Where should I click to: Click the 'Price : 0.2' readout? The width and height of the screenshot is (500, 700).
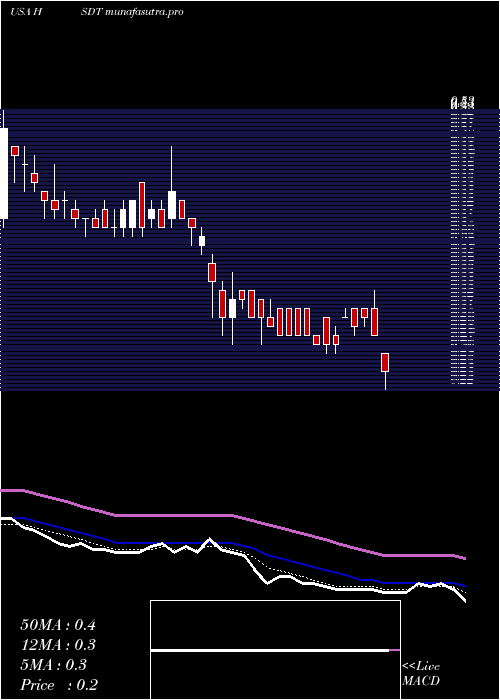click(x=59, y=685)
